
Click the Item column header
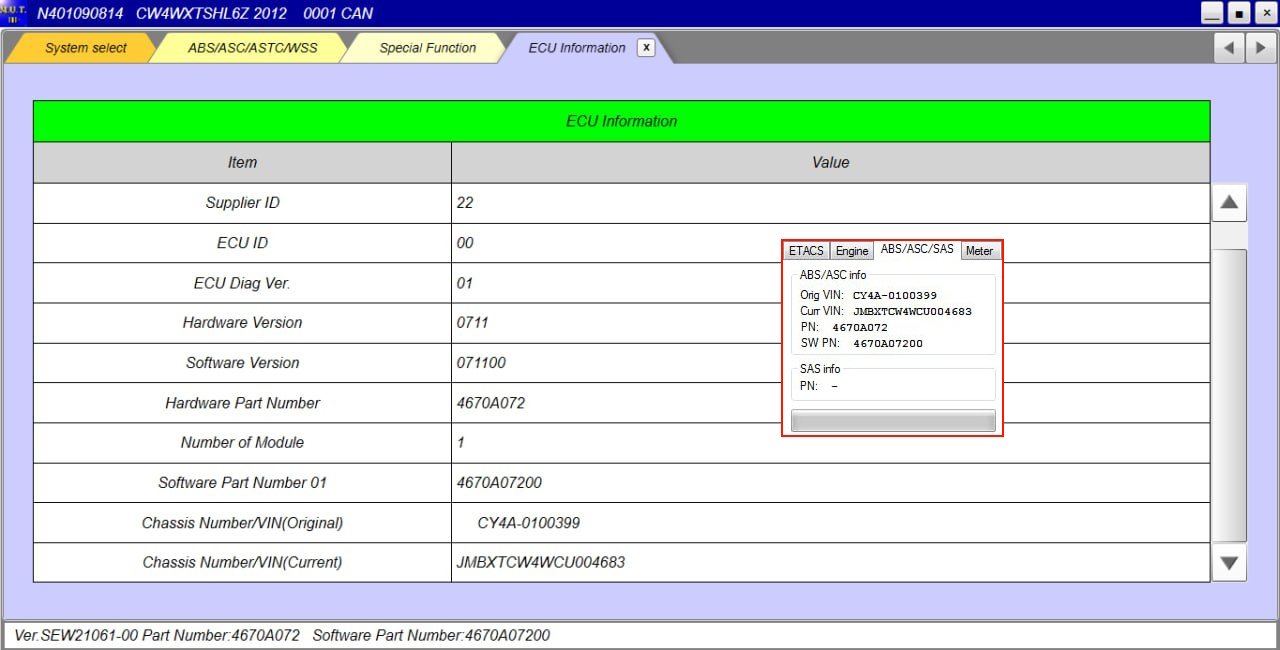pos(242,162)
